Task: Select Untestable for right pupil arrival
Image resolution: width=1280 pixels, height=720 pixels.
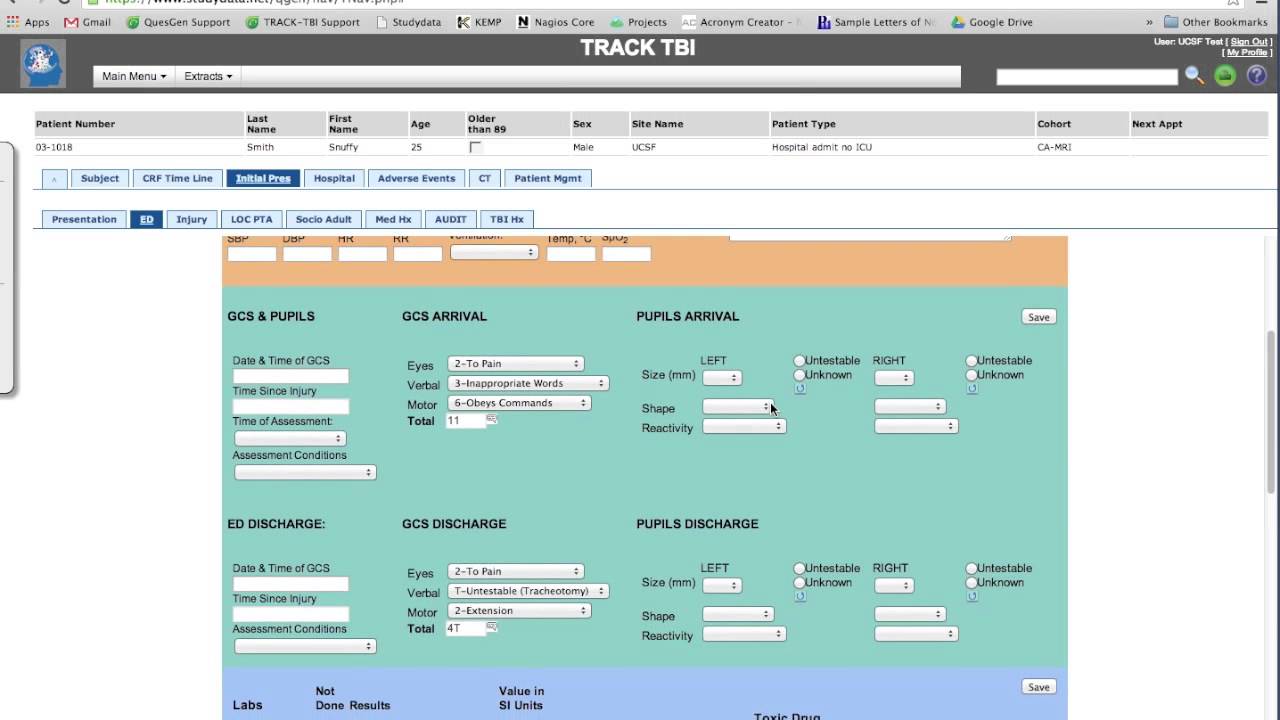Action: [971, 360]
